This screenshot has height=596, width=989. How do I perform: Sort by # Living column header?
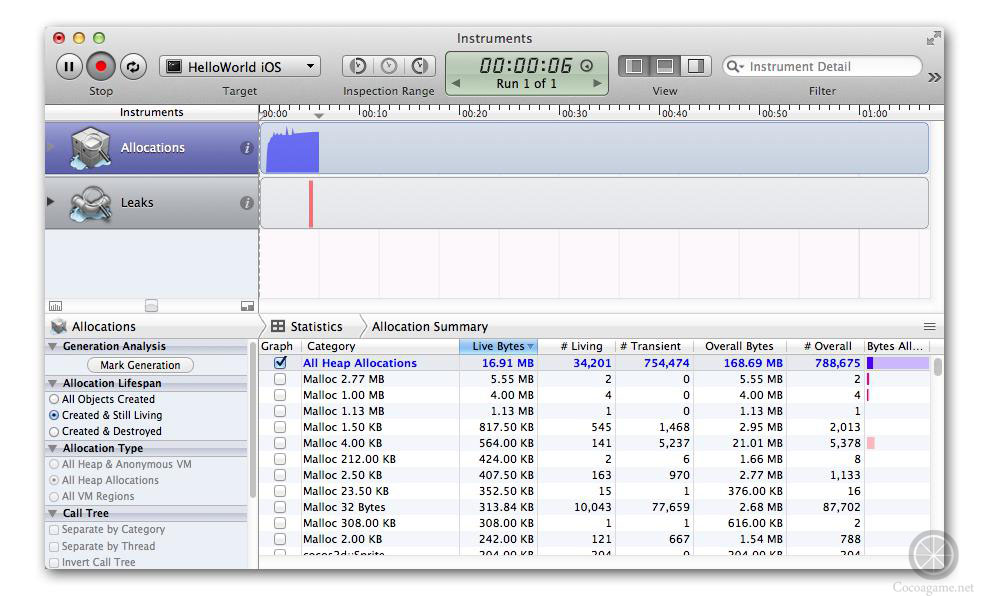point(576,346)
